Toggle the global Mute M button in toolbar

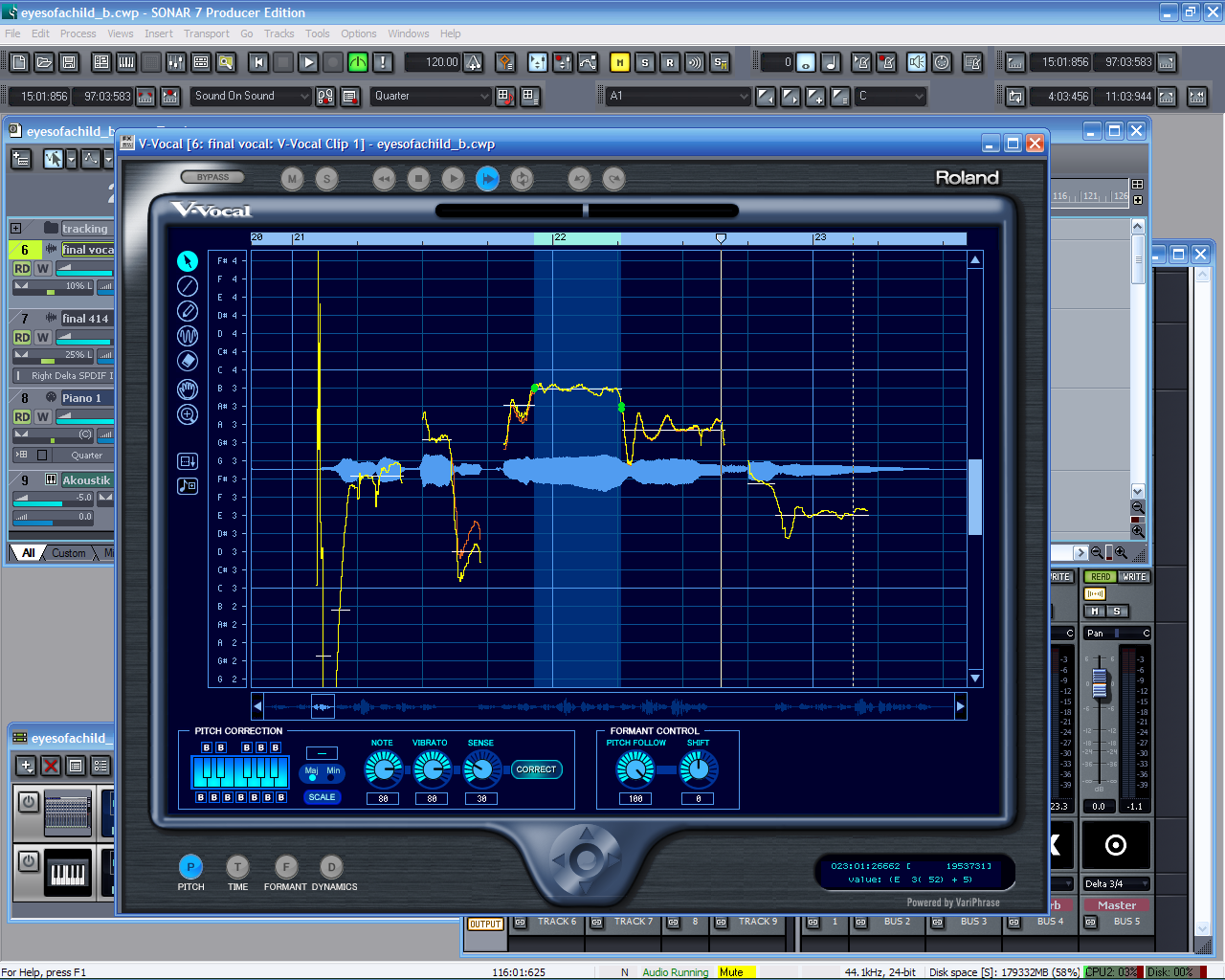tap(620, 62)
